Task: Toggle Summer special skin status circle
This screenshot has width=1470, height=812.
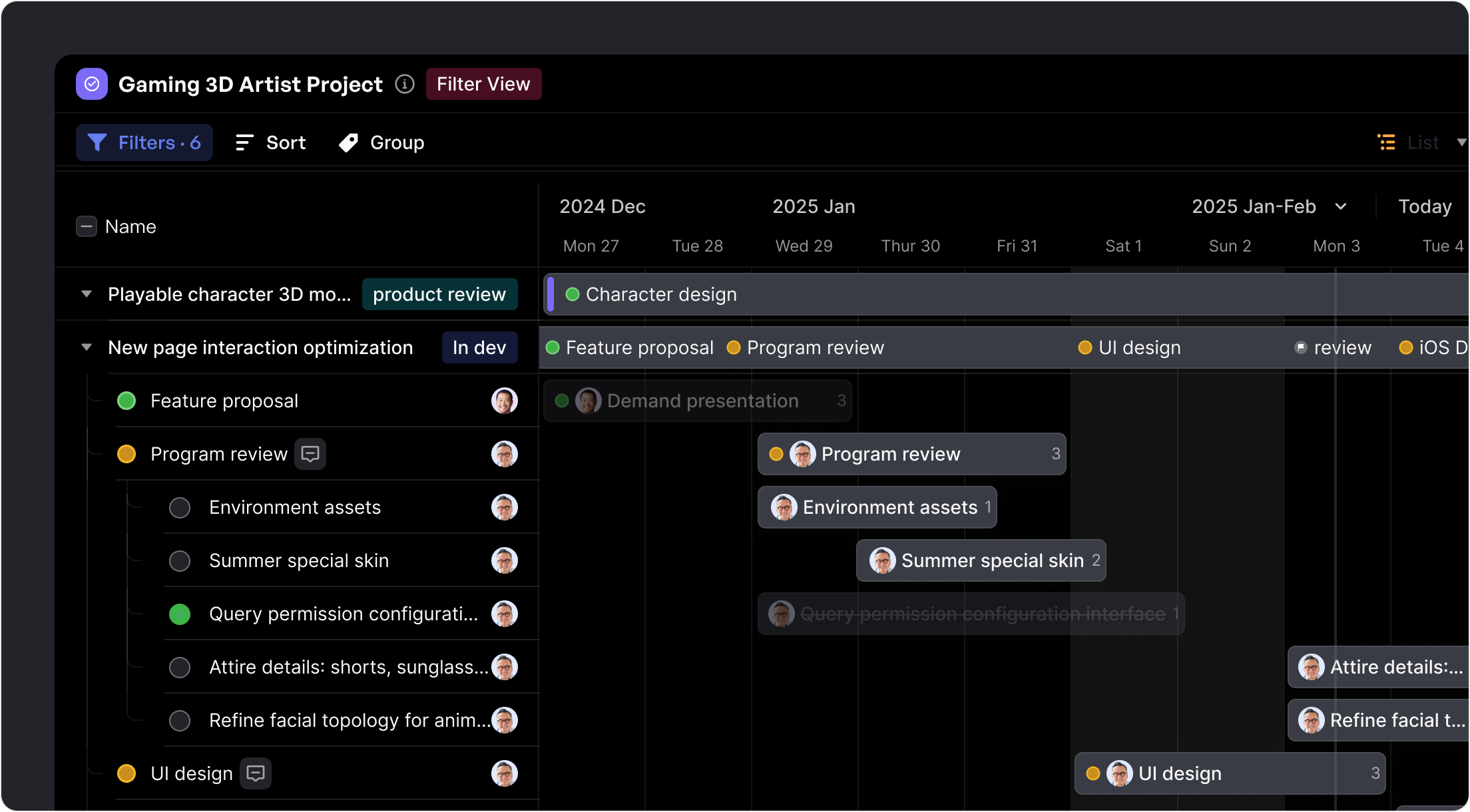Action: tap(180, 561)
